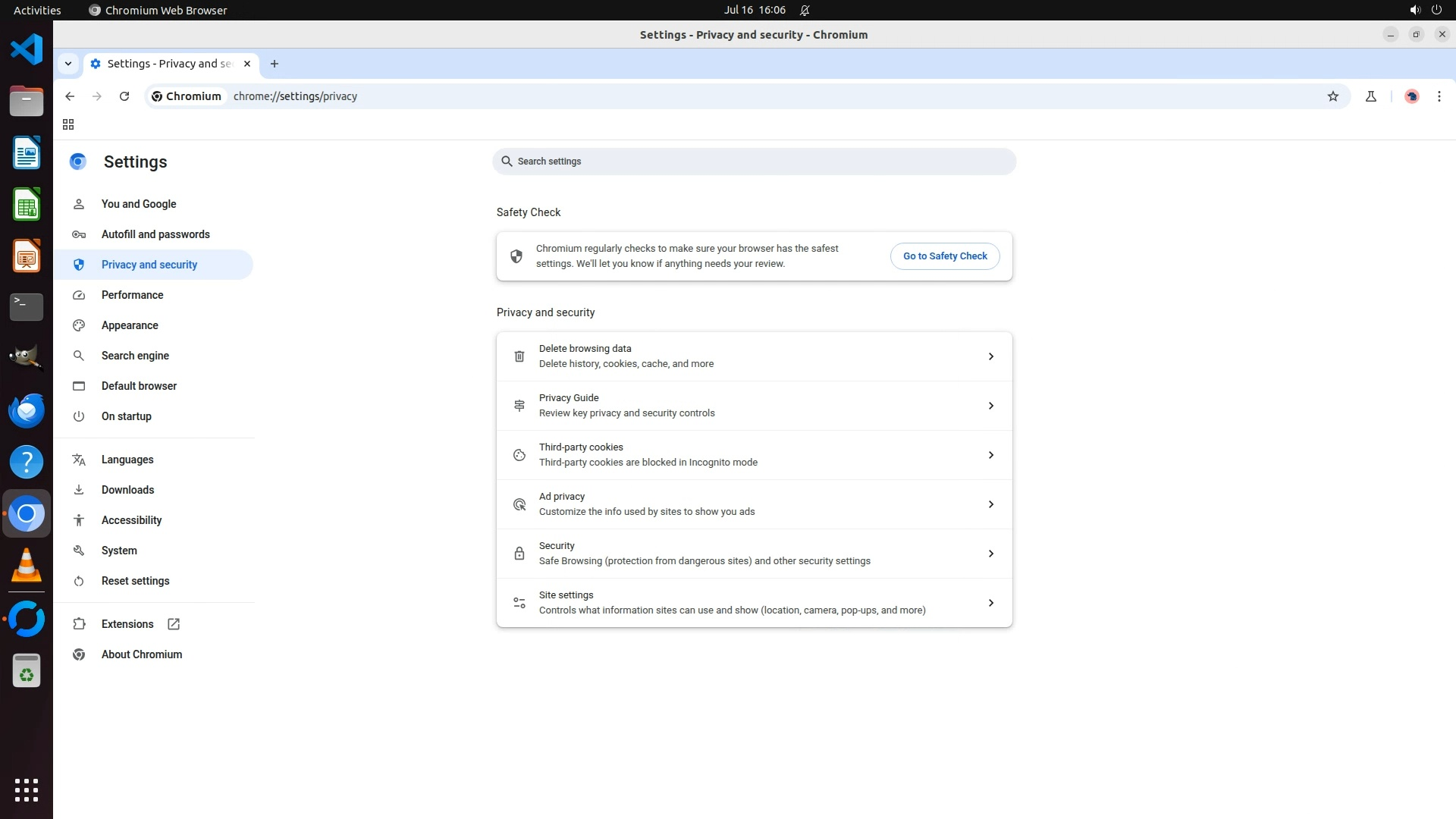Close the Settings tab
This screenshot has width=1456, height=819.
pyautogui.click(x=247, y=64)
